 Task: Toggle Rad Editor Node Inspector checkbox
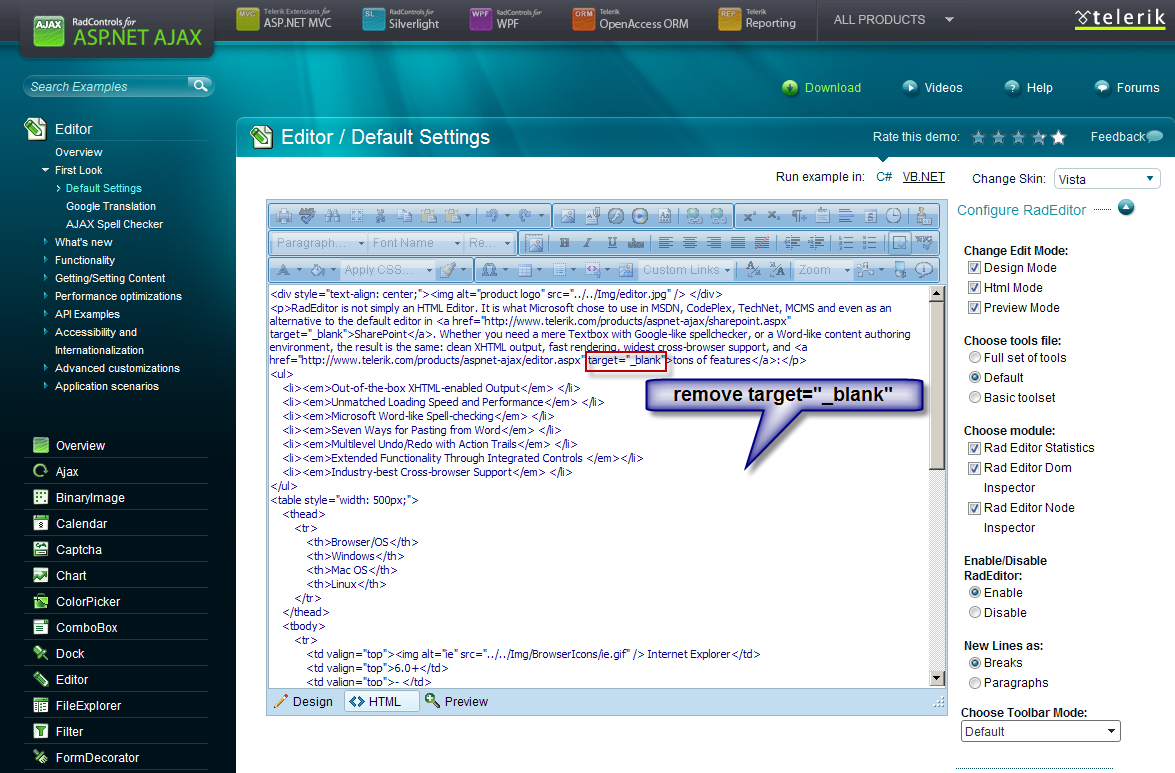(x=974, y=508)
